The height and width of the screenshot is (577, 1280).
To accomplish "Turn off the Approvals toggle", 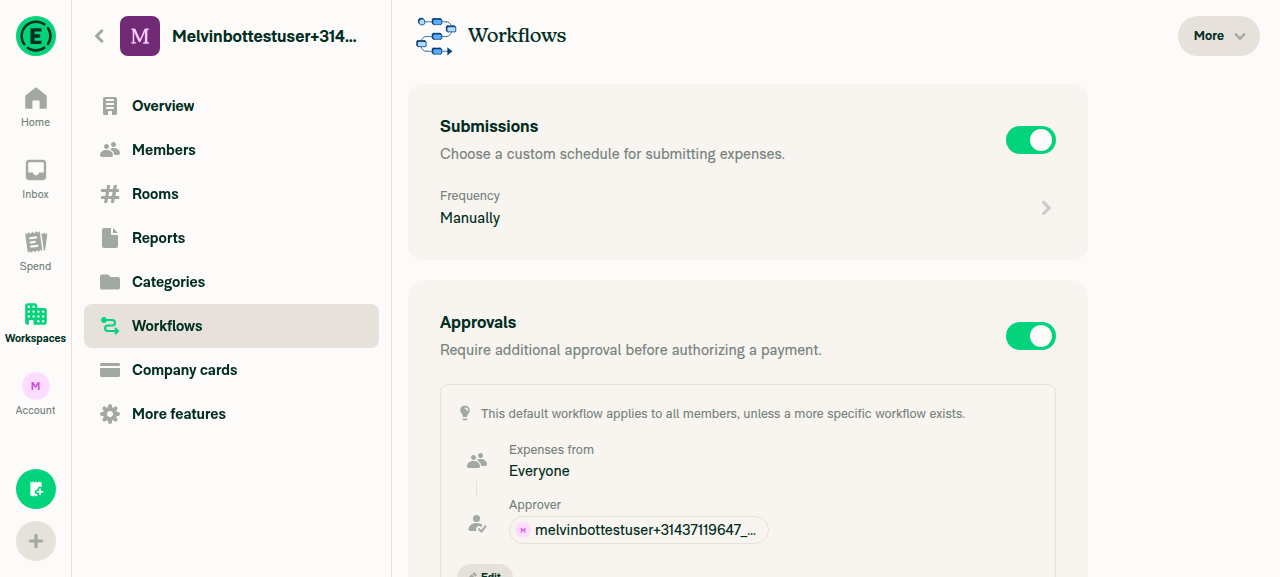I will click(1031, 336).
